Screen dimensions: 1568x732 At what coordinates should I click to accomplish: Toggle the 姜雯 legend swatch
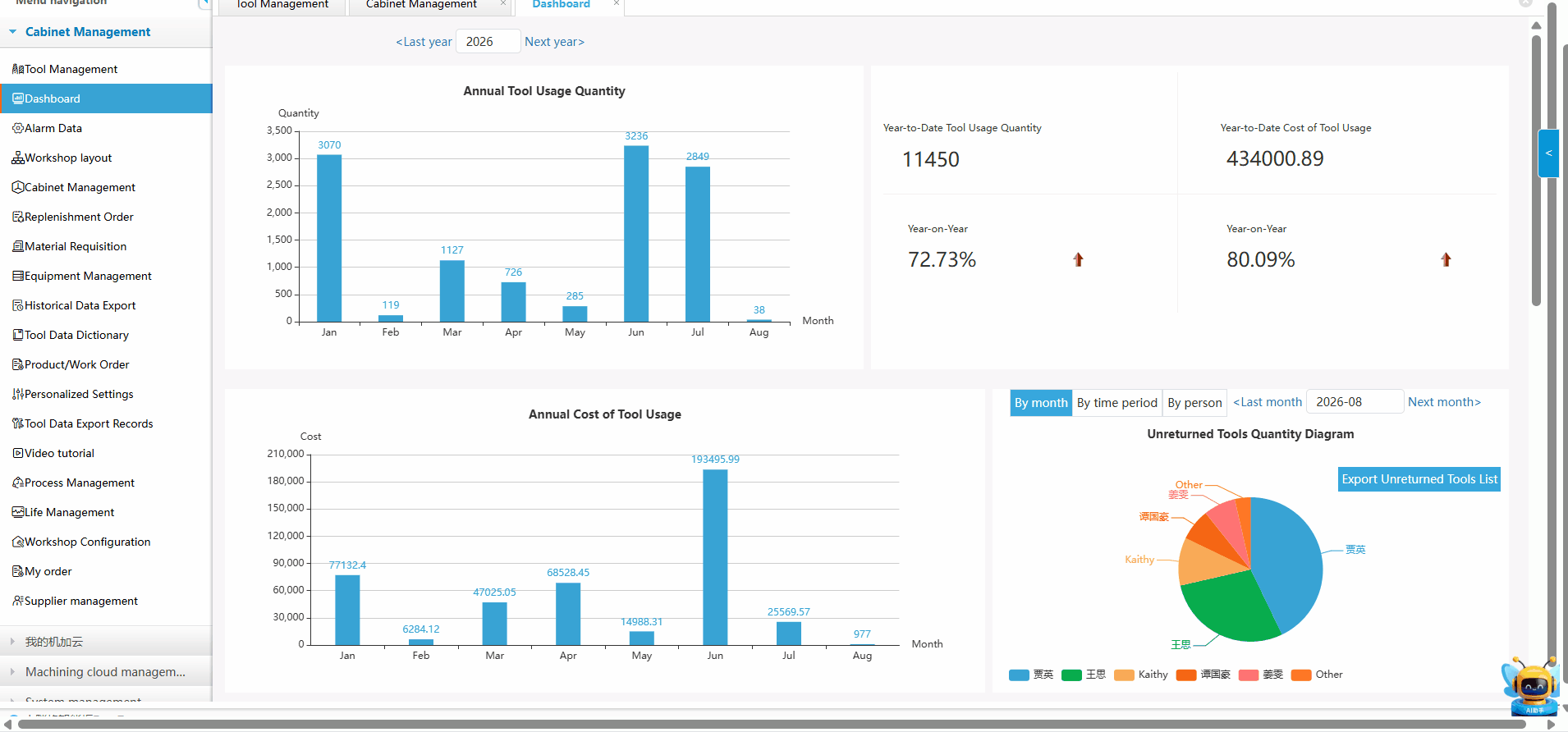tap(1249, 675)
